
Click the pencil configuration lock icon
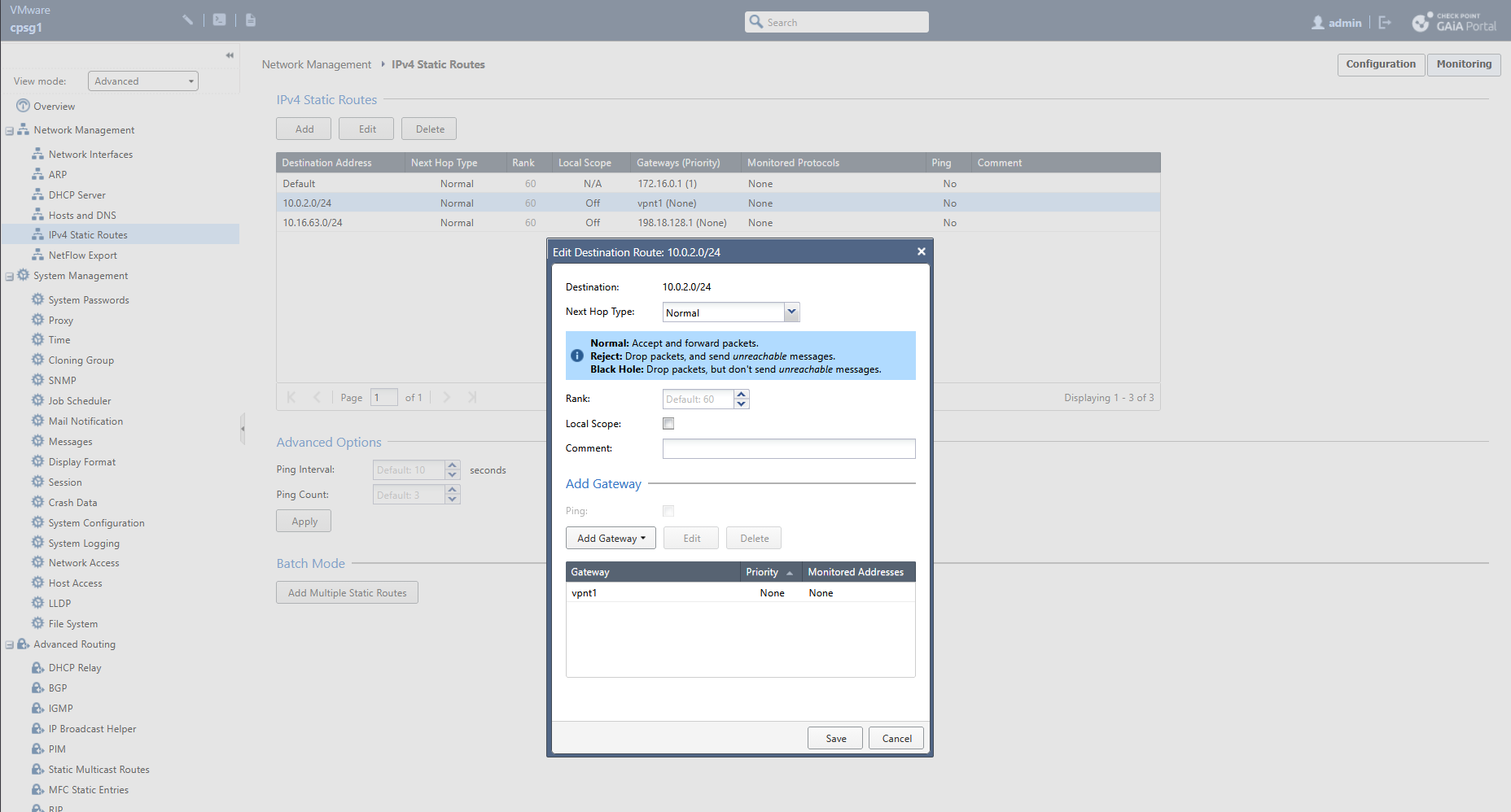(188, 20)
